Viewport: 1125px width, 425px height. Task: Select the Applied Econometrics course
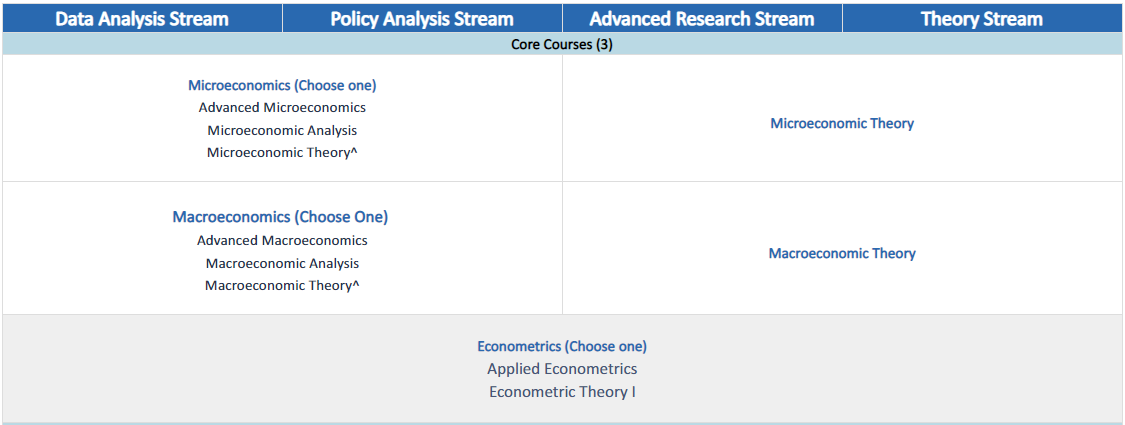(x=562, y=369)
